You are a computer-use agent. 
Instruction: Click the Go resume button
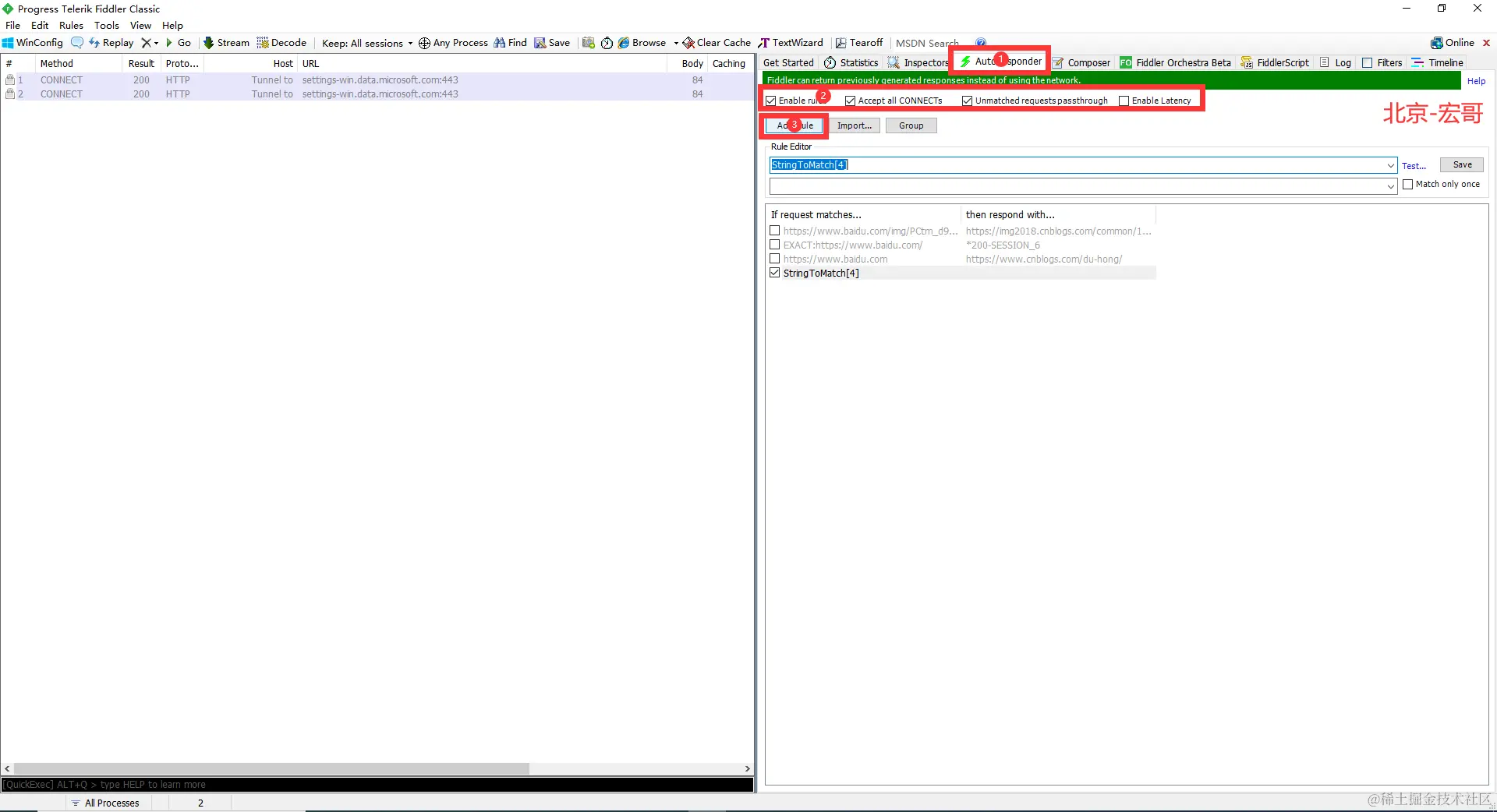pyautogui.click(x=179, y=43)
